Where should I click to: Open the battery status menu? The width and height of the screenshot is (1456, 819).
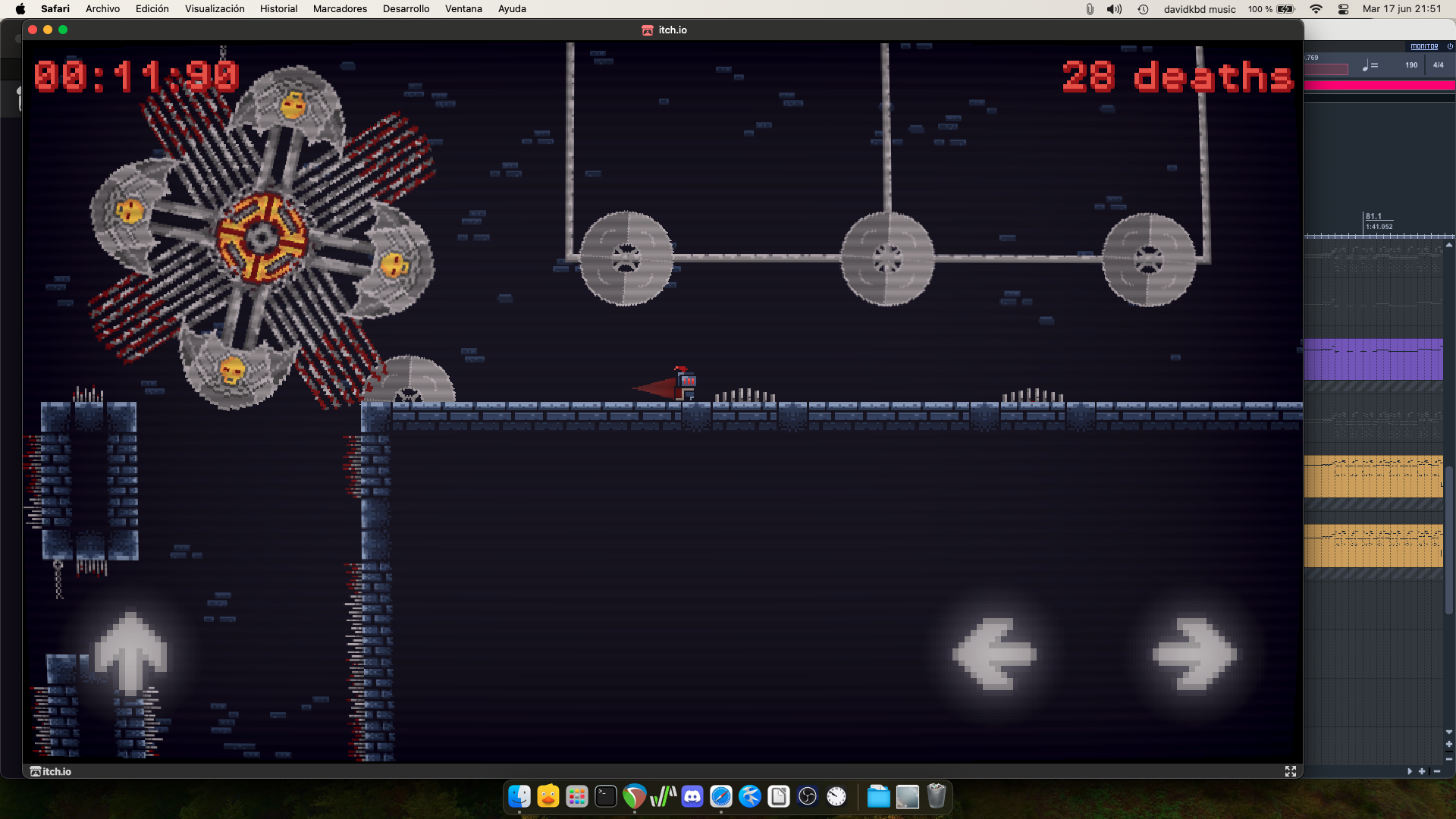pyautogui.click(x=1272, y=9)
